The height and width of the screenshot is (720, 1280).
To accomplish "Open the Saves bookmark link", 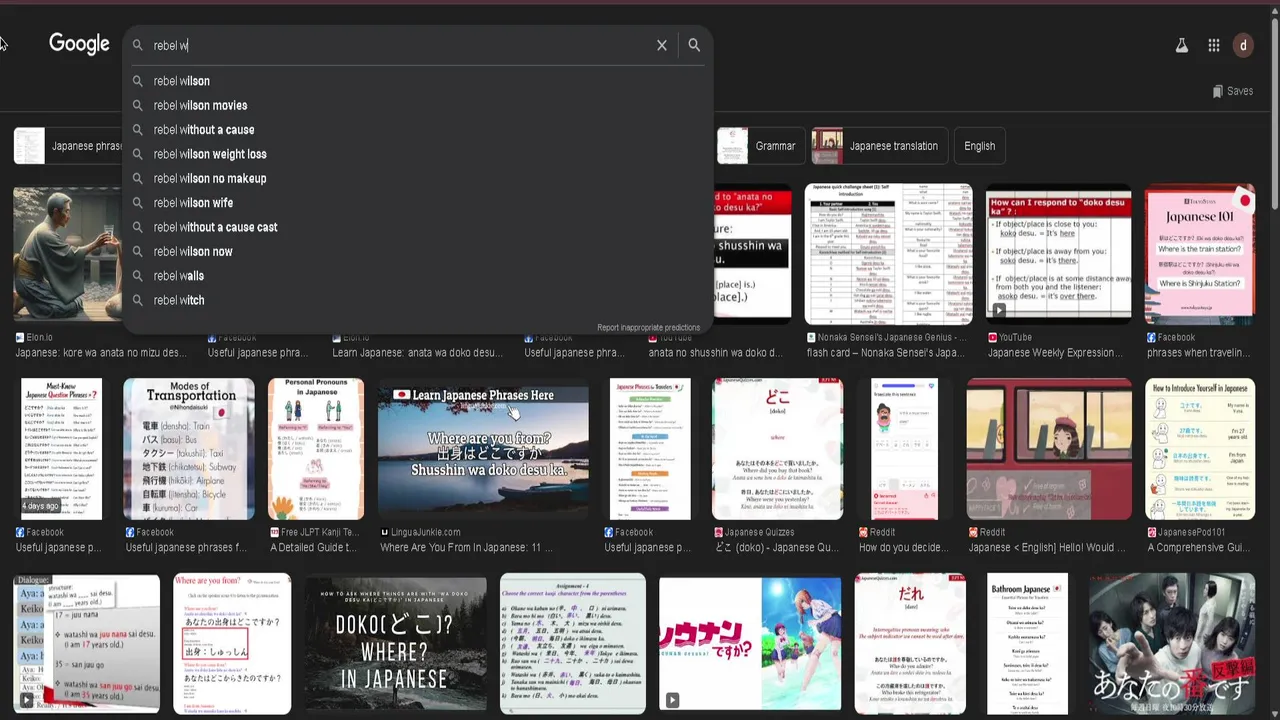I will point(1233,91).
